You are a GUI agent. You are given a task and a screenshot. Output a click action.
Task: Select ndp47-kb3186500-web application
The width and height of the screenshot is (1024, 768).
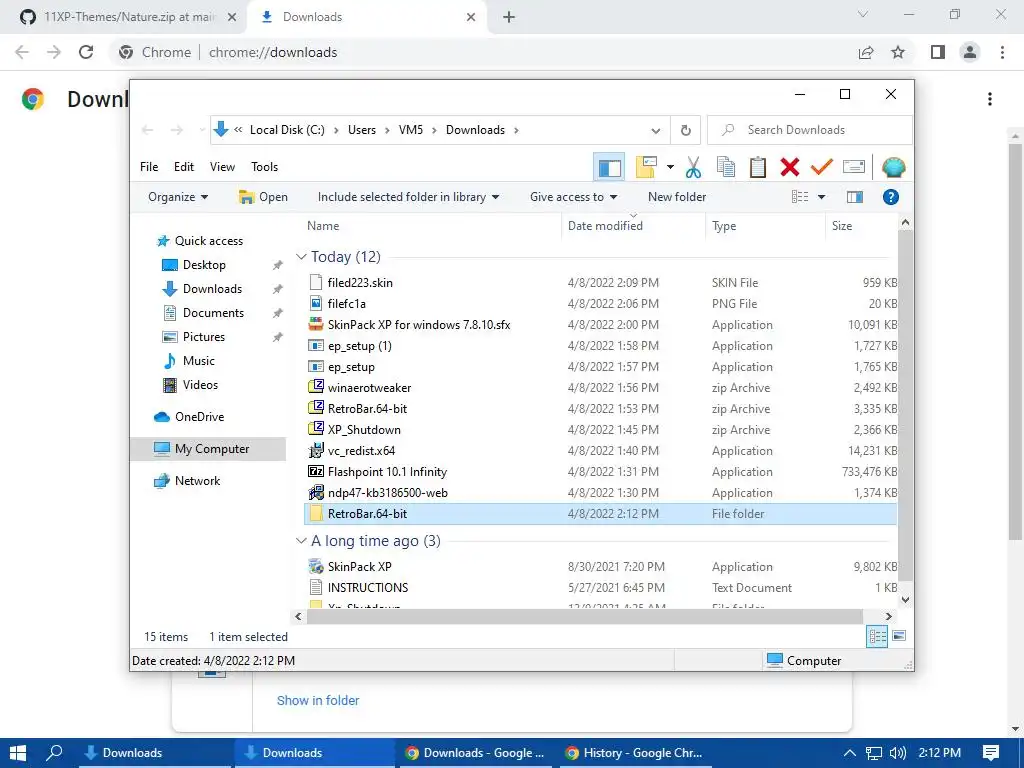click(601, 493)
